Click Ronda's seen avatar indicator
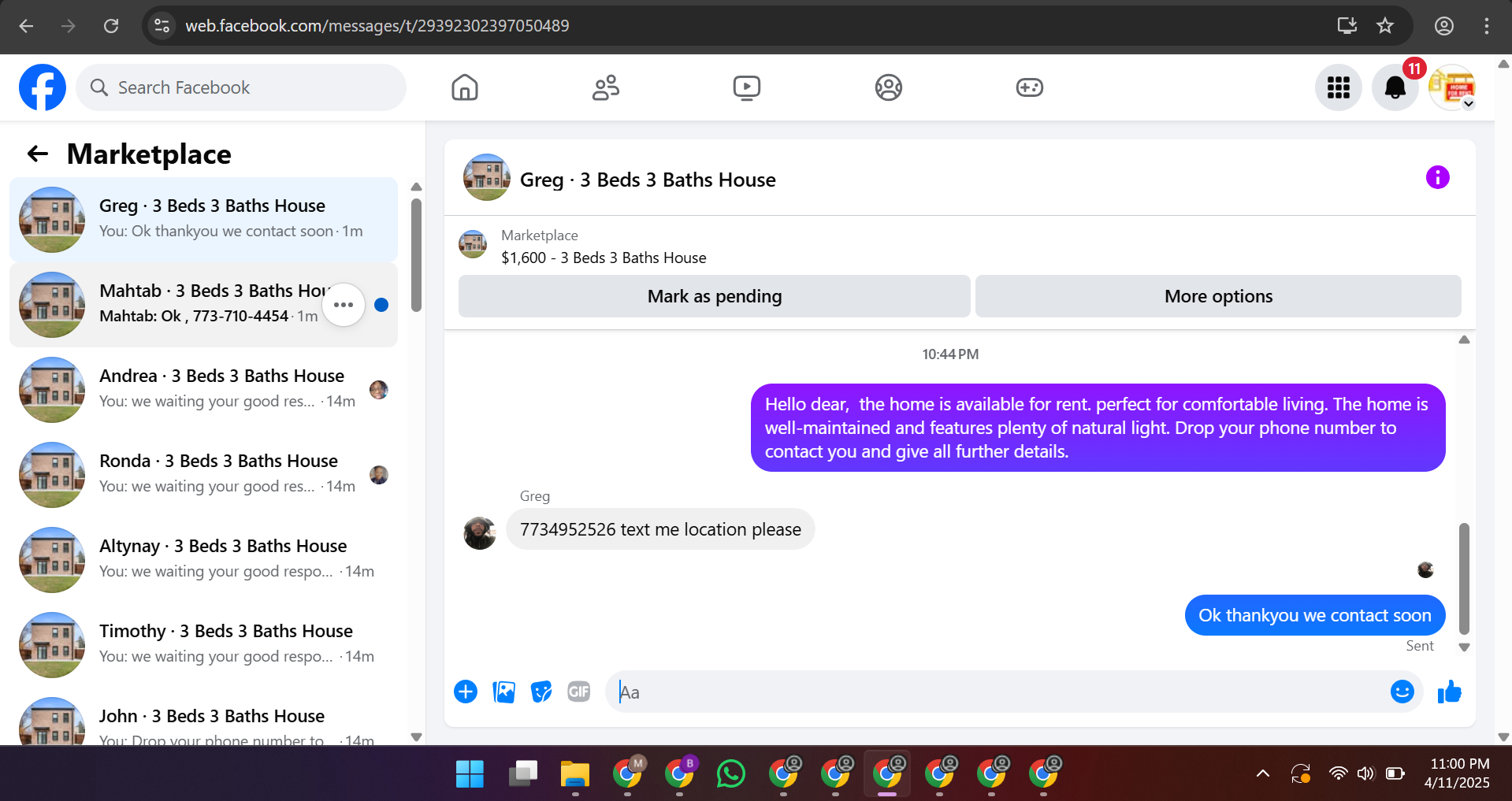This screenshot has width=1512, height=801. 379,475
